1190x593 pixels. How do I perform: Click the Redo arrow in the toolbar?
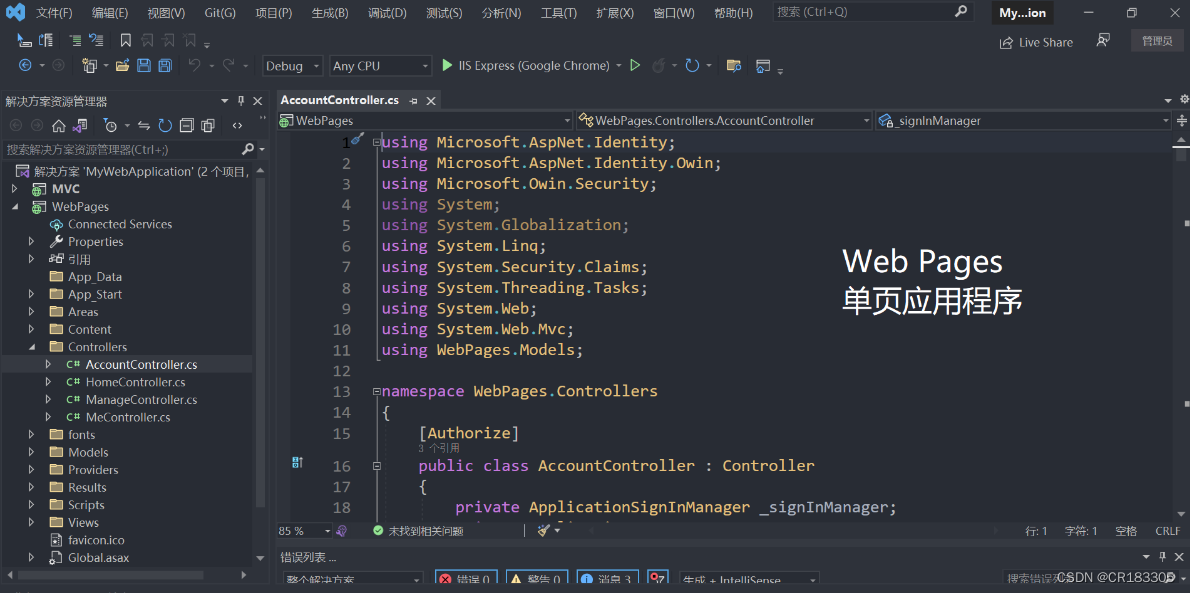pyautogui.click(x=228, y=66)
